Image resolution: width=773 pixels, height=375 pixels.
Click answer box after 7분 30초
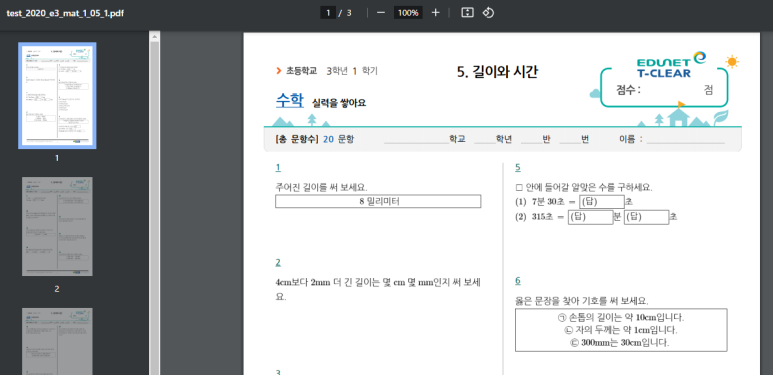(602, 202)
